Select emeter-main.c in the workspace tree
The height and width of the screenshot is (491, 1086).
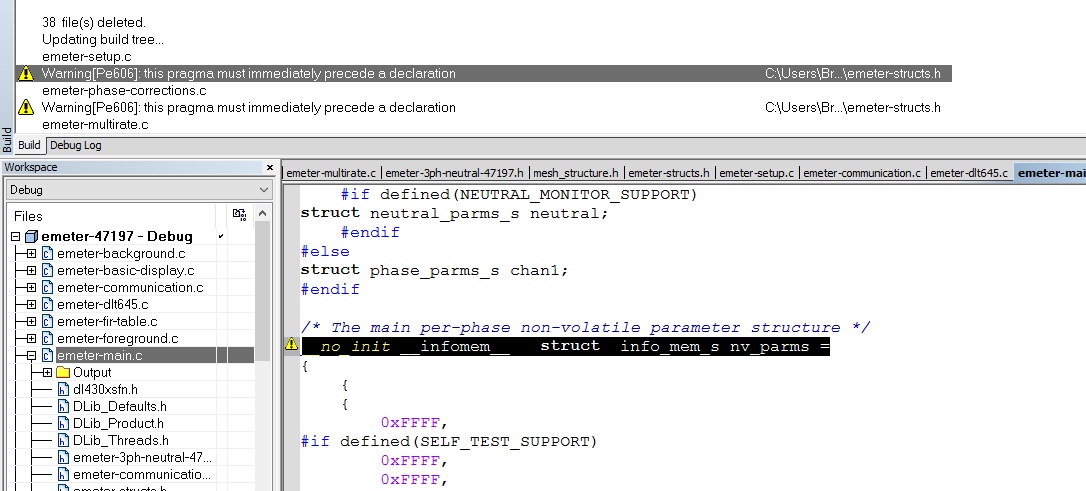[x=99, y=355]
